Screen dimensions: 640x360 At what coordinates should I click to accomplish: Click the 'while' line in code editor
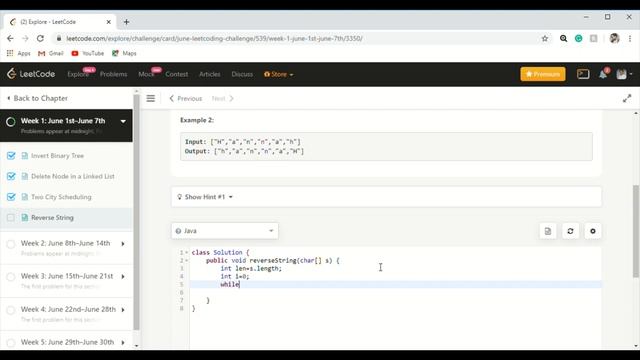tap(396, 284)
